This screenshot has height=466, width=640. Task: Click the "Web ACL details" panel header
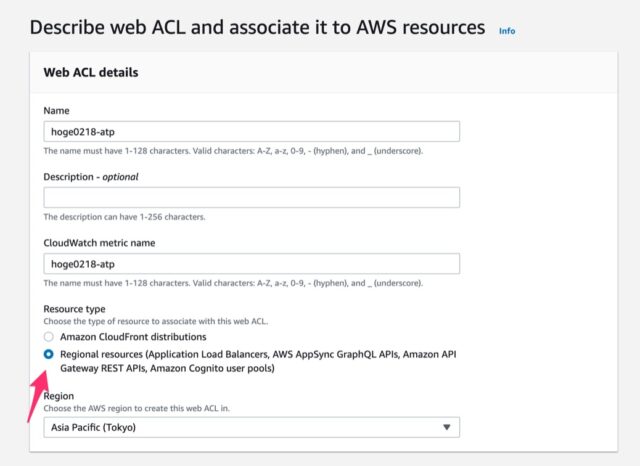click(x=91, y=72)
